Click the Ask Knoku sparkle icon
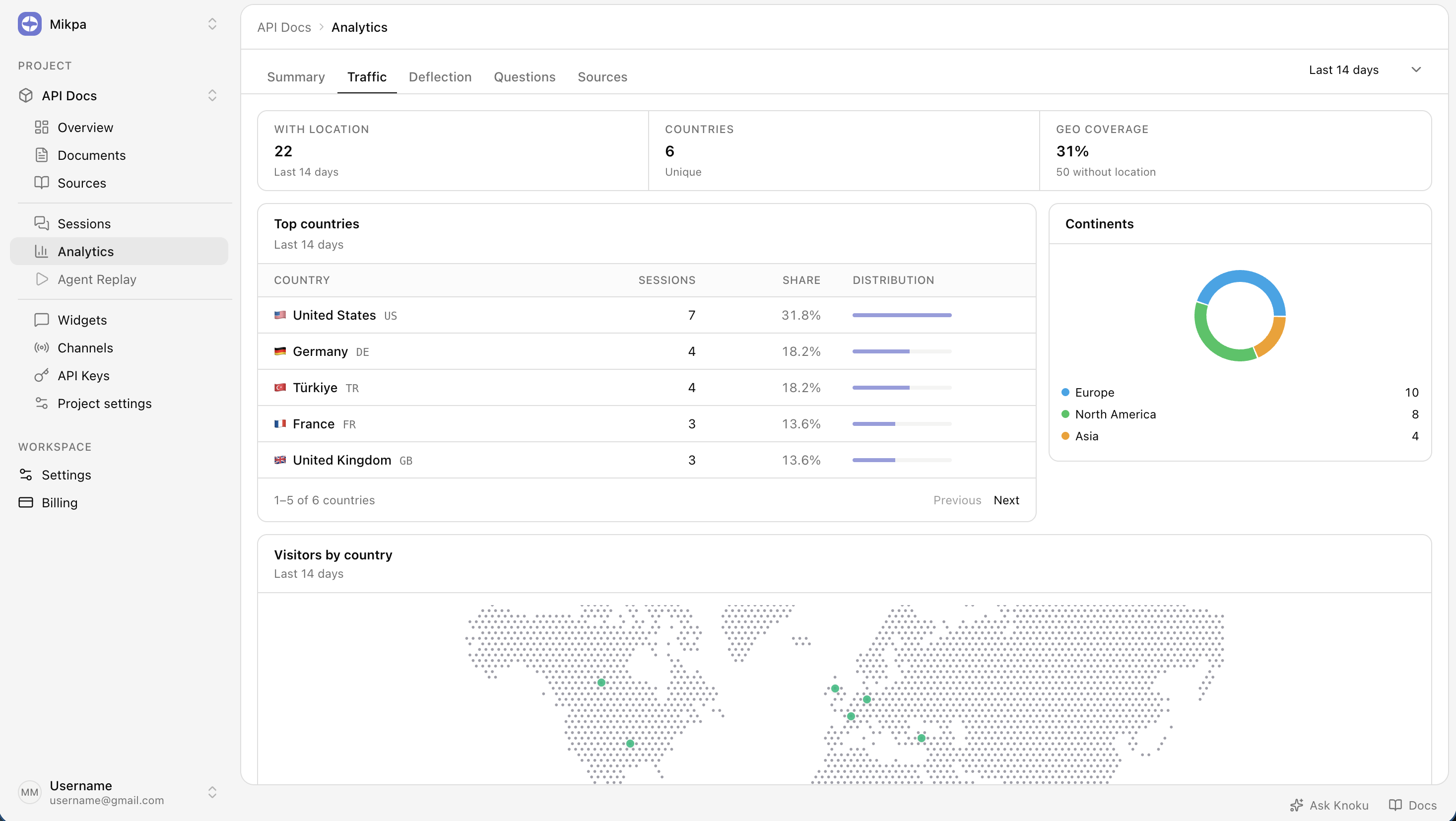Screen dimensions: 1456x821 click(1297, 805)
